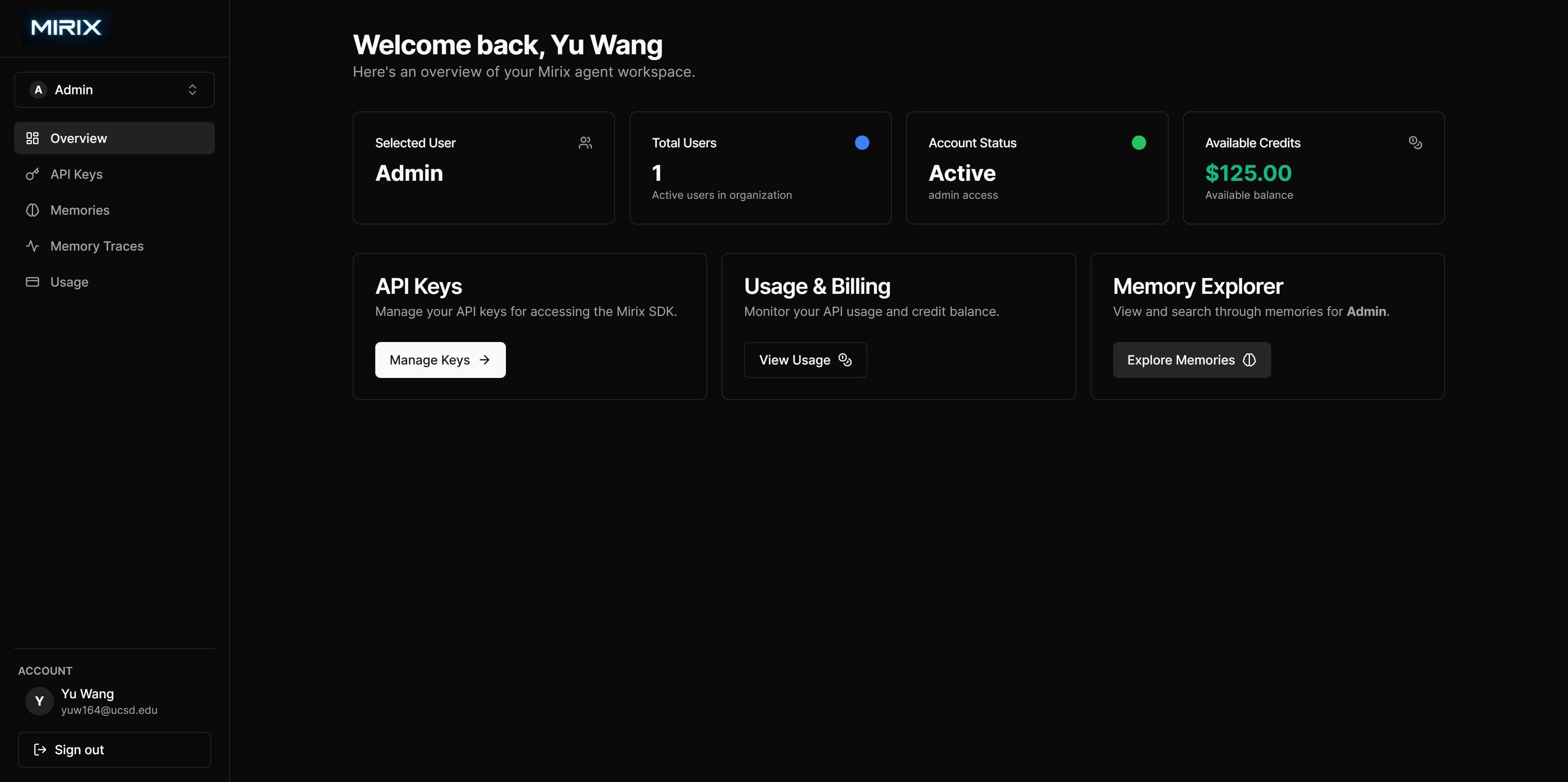
Task: Click the up-down chevron in user selector
Action: 192,90
